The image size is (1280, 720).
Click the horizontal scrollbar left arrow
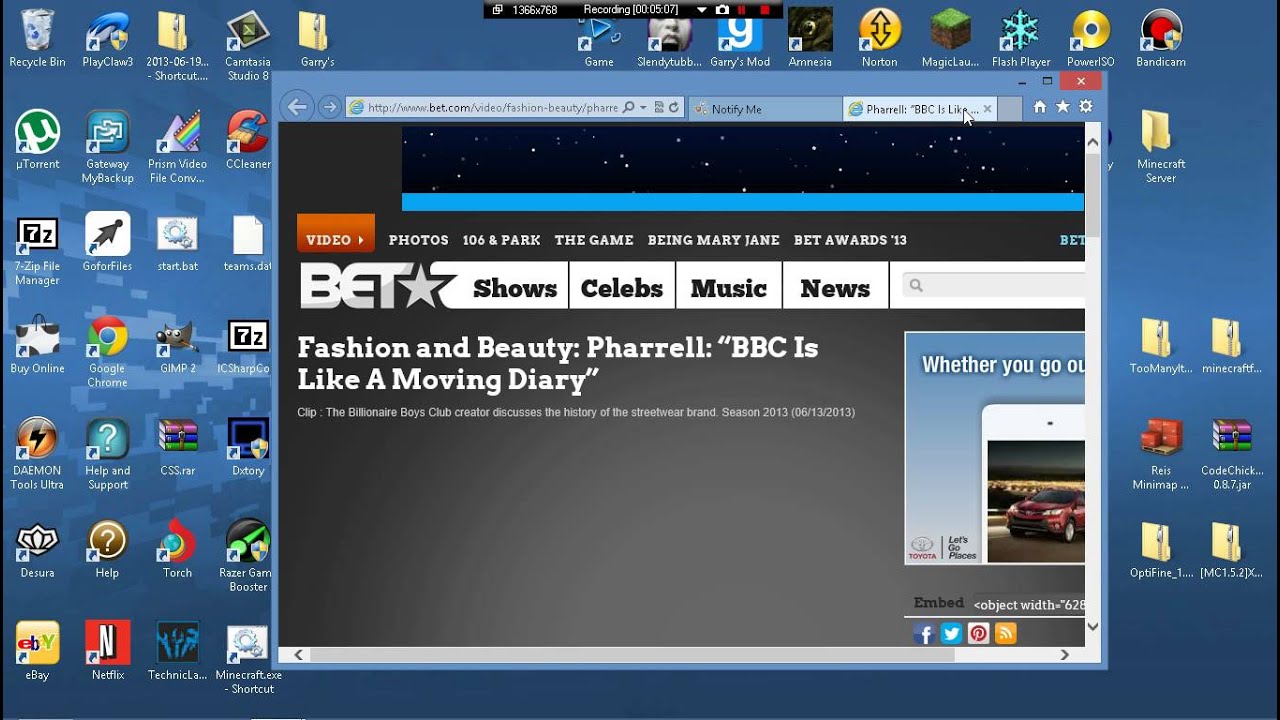[298, 654]
